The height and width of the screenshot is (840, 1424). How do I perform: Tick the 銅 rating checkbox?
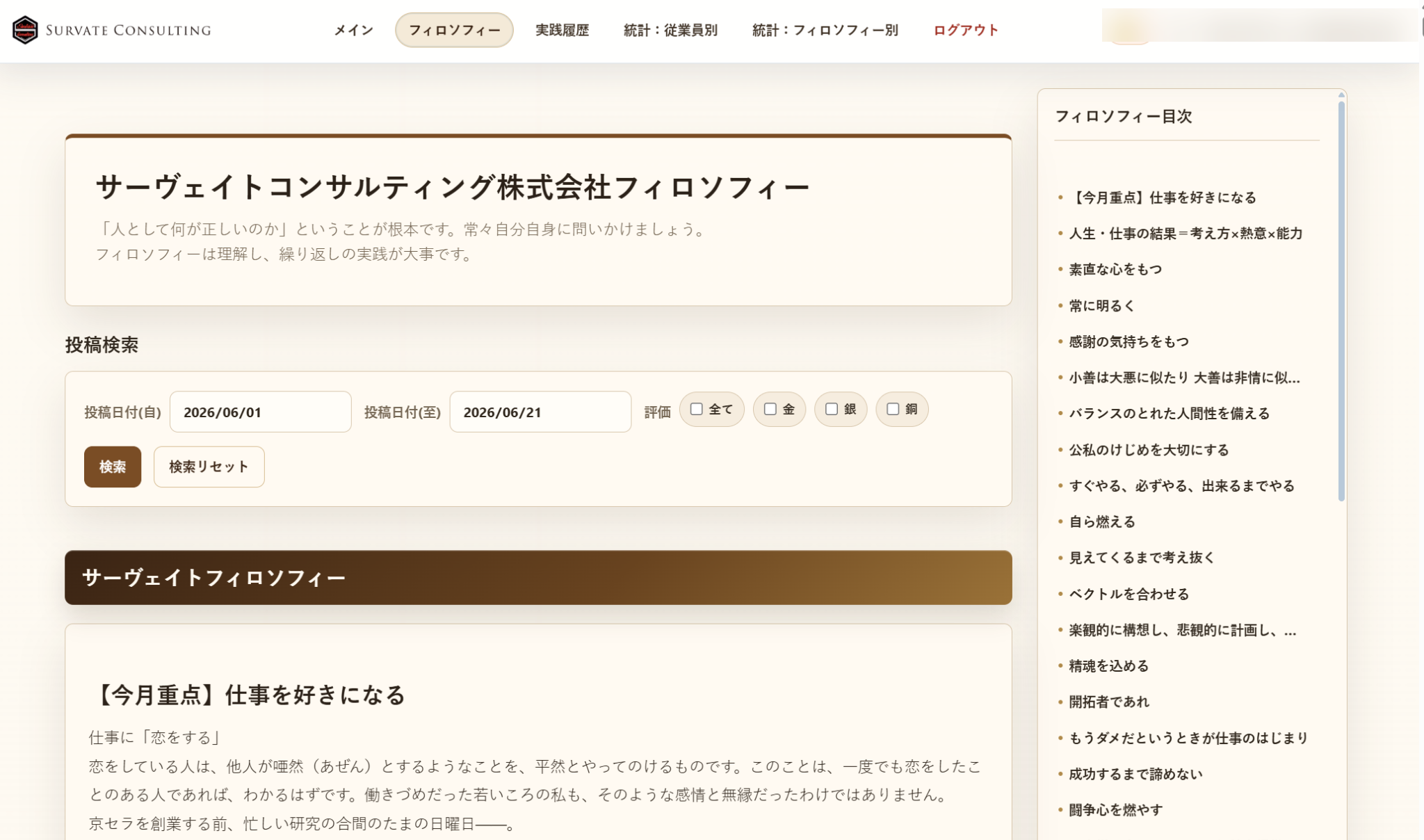[x=893, y=409]
